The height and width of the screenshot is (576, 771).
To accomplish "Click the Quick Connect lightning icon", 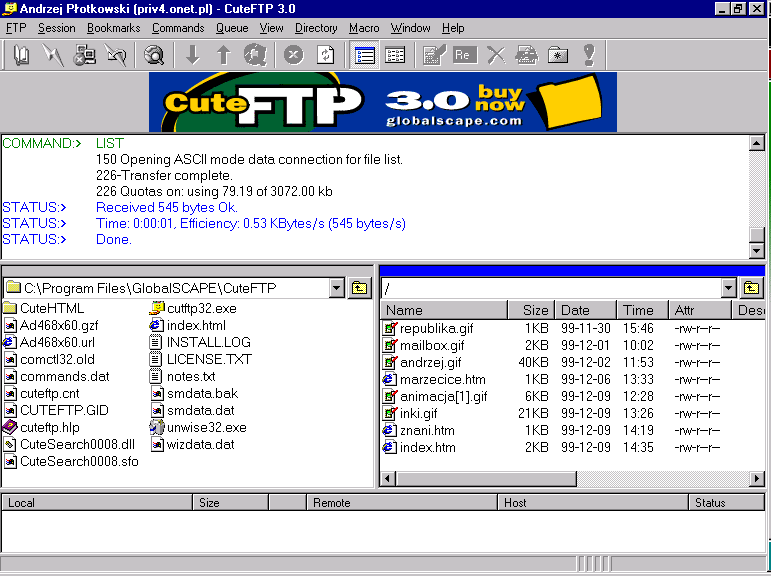I will click(52, 56).
